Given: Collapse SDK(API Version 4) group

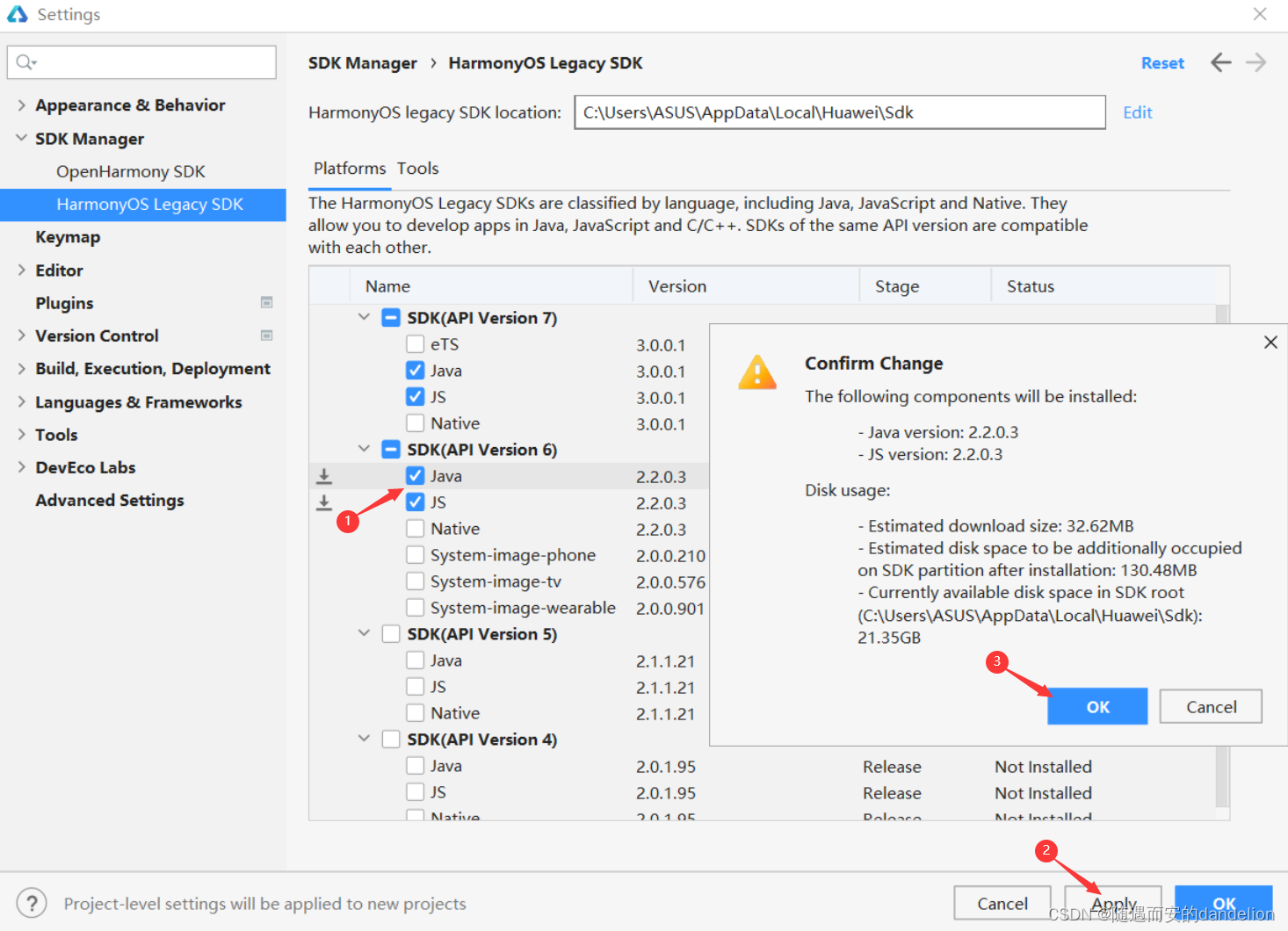Looking at the screenshot, I should [364, 739].
